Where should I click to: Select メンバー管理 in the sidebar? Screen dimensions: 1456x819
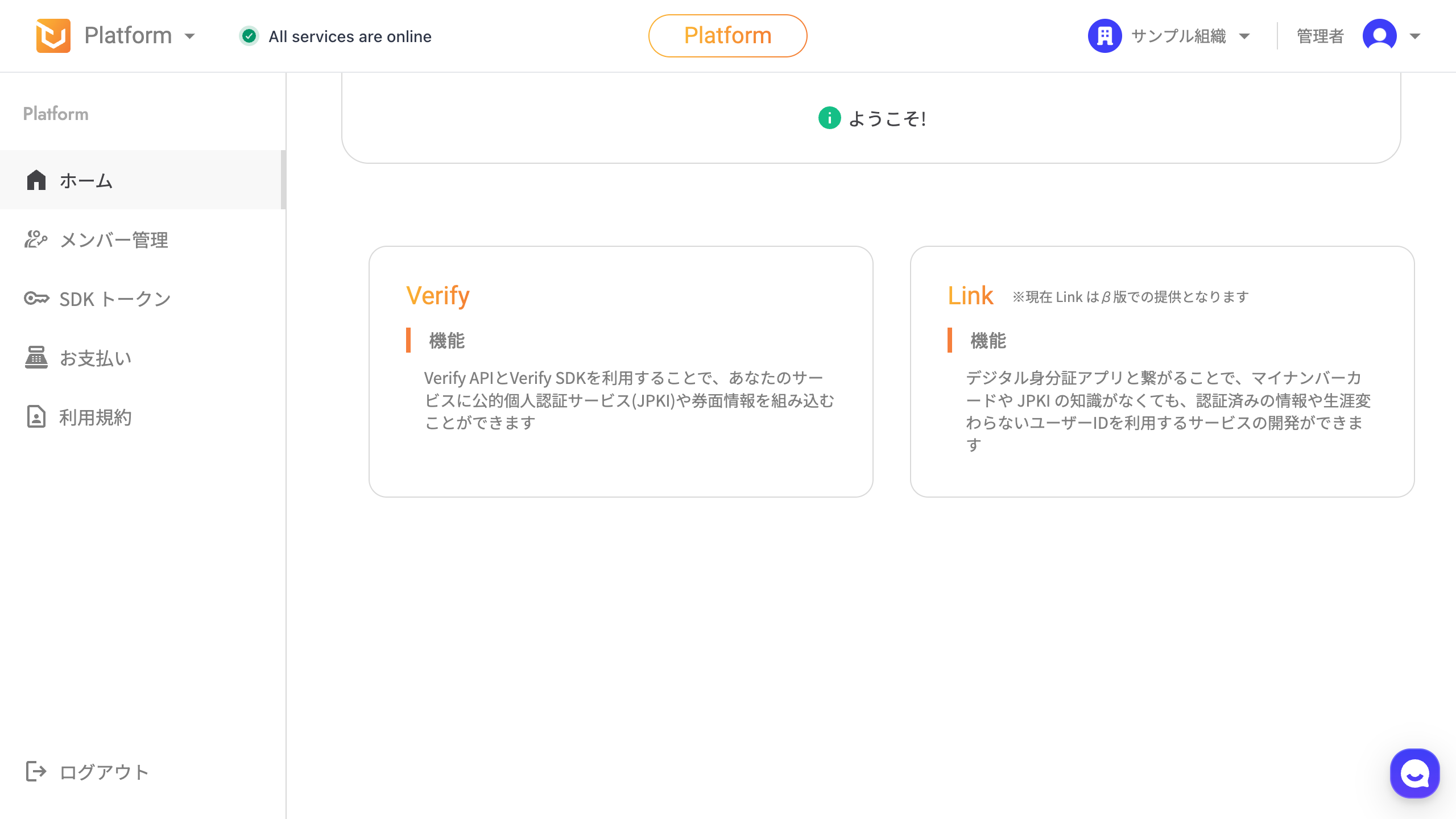click(114, 240)
